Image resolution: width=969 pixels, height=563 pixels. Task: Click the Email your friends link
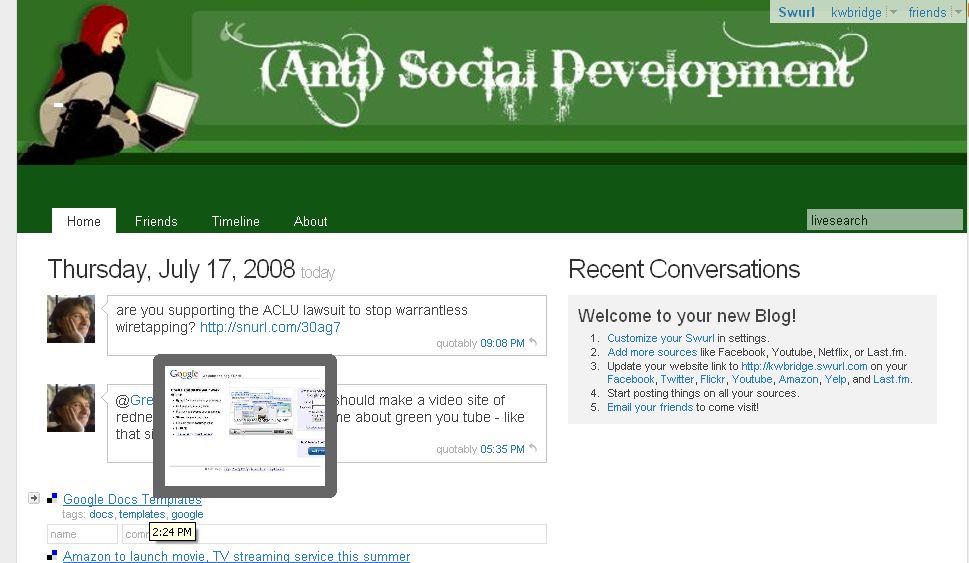(x=649, y=407)
